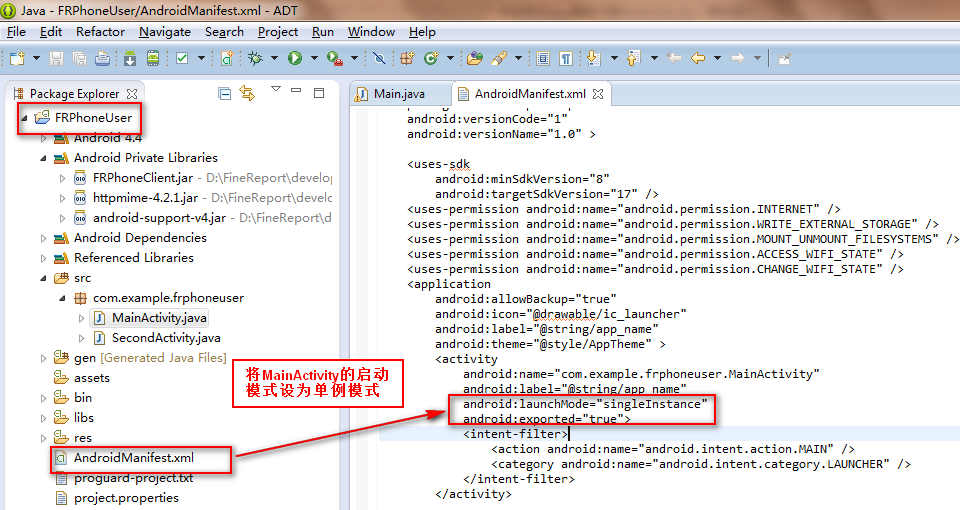Click the Save All icon
Screen dimensions: 960x510
point(79,58)
